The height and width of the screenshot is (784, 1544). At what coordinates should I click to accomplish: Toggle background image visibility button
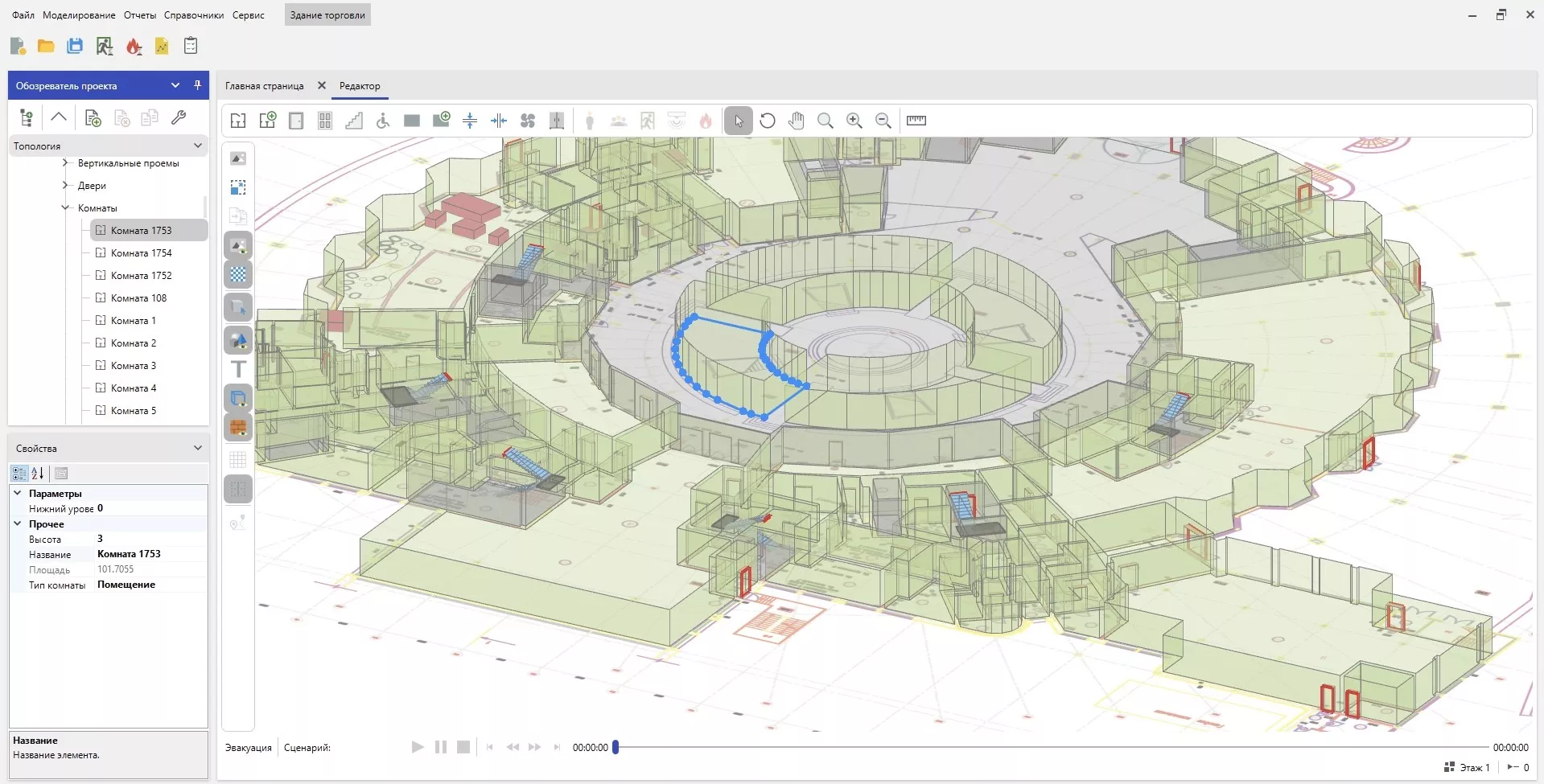click(238, 245)
